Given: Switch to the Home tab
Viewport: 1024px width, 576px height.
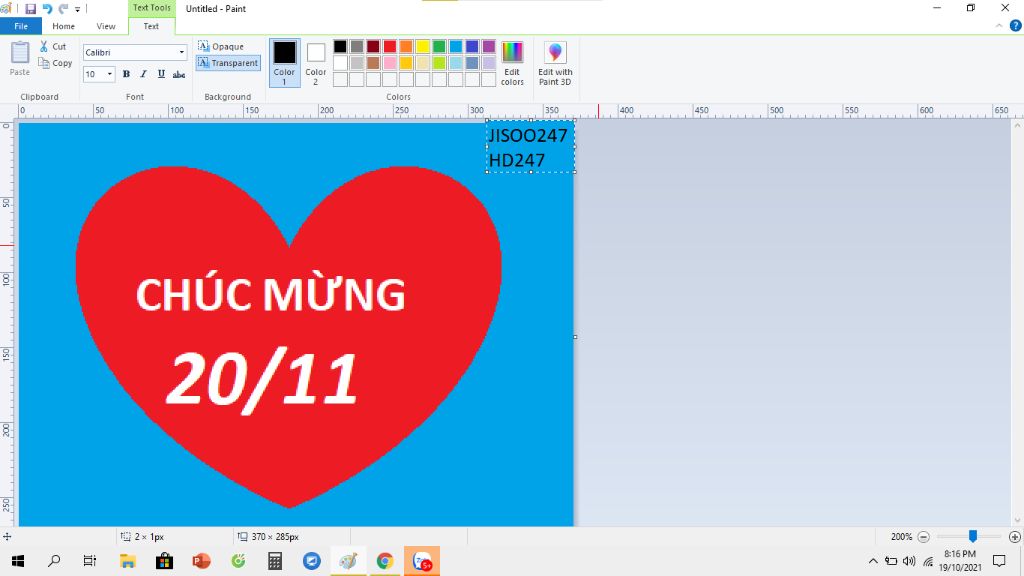Looking at the screenshot, I should point(63,26).
